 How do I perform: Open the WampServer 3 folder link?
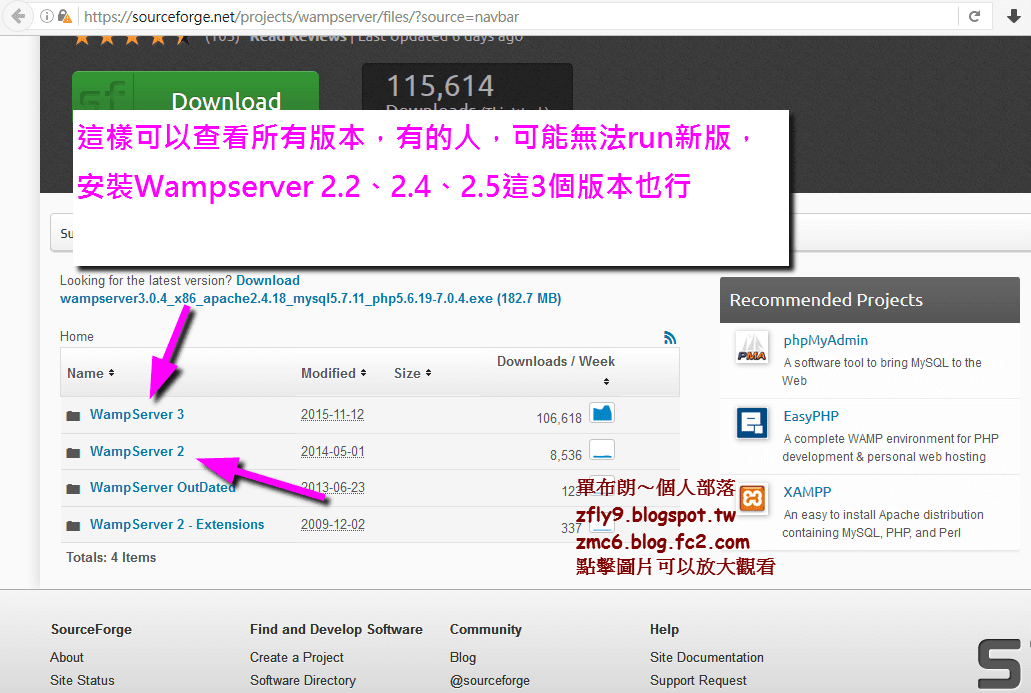click(137, 415)
